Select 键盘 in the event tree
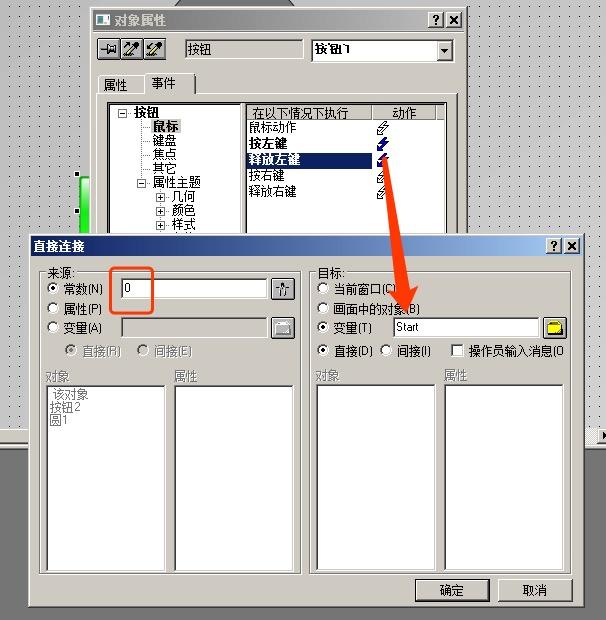The height and width of the screenshot is (620, 606). 164,140
